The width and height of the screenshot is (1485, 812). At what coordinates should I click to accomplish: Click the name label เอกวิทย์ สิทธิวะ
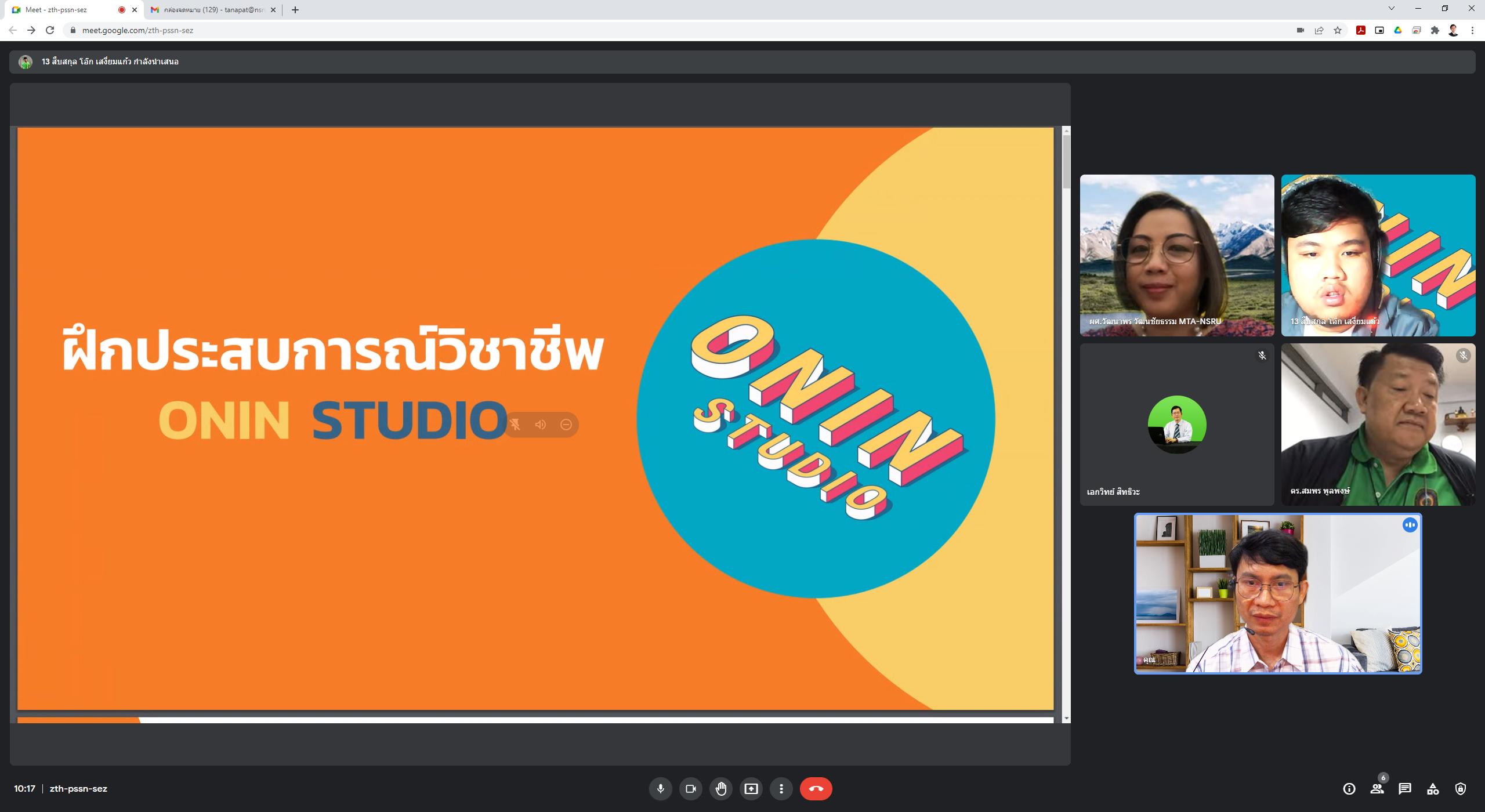1113,492
